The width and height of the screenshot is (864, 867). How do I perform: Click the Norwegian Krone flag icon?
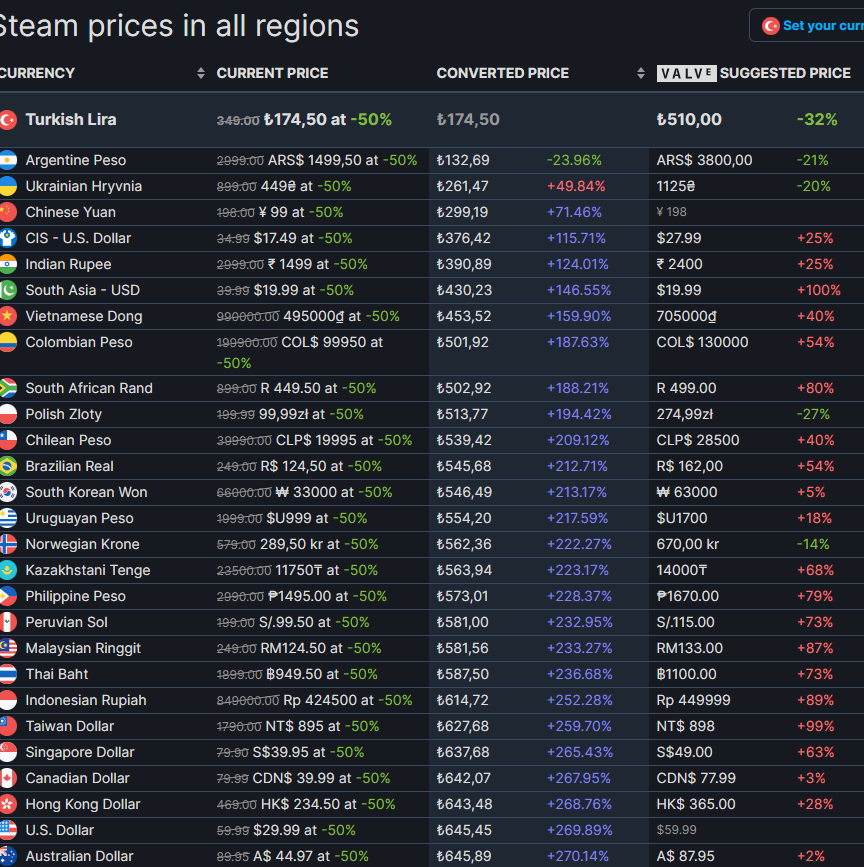pos(8,544)
